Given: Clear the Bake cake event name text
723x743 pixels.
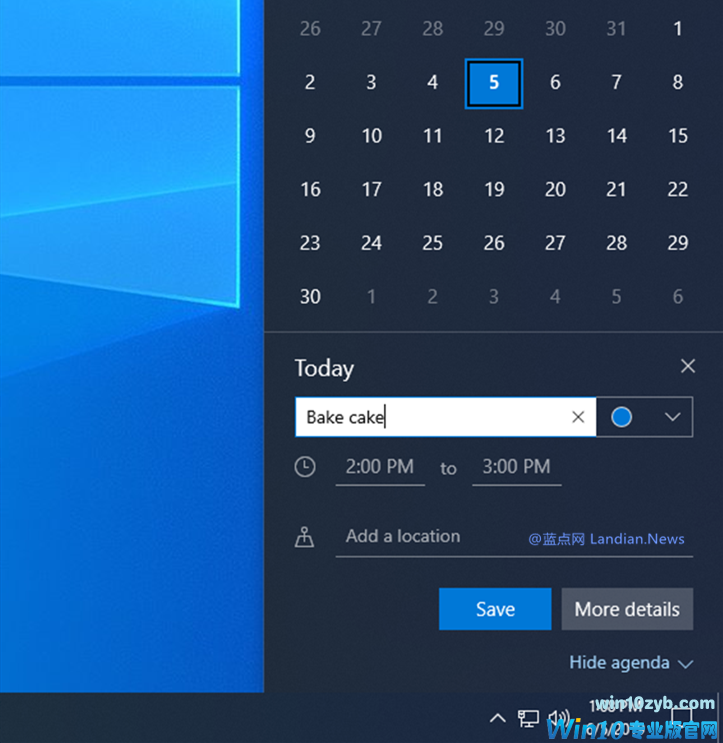Looking at the screenshot, I should click(x=578, y=417).
